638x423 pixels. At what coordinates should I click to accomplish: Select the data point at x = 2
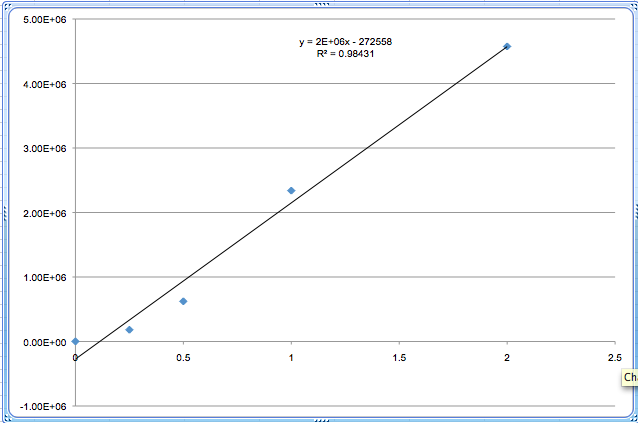tap(507, 46)
